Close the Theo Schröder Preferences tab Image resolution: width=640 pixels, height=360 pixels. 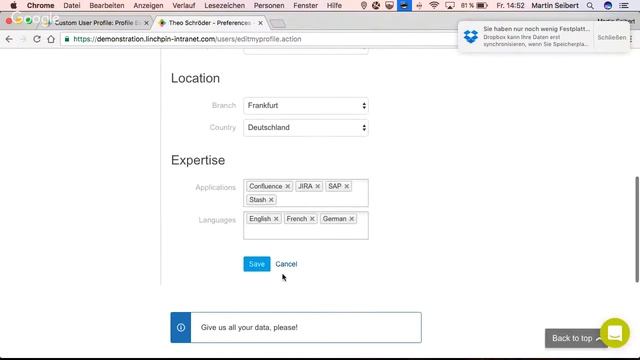(x=260, y=23)
